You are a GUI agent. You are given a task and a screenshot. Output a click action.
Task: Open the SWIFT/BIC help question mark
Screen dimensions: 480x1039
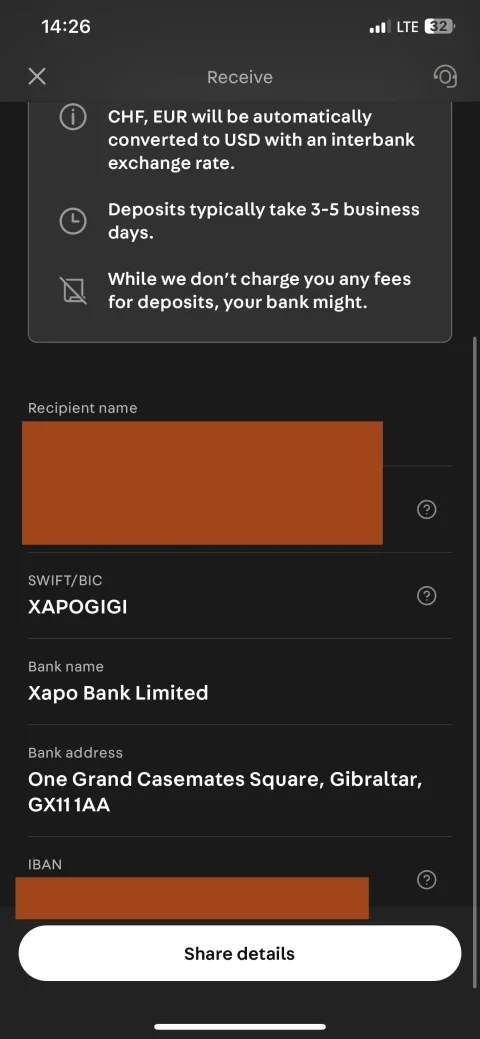426,596
